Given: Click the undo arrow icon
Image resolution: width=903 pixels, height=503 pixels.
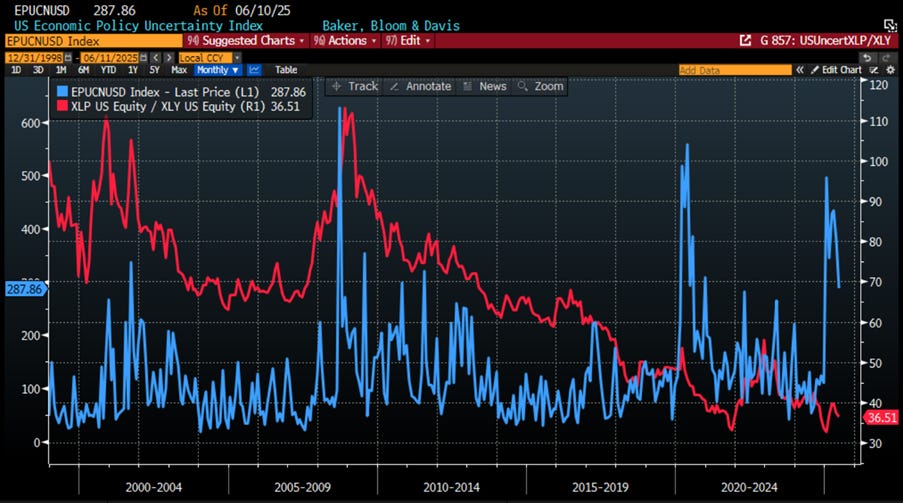Looking at the screenshot, I should pyautogui.click(x=867, y=58).
